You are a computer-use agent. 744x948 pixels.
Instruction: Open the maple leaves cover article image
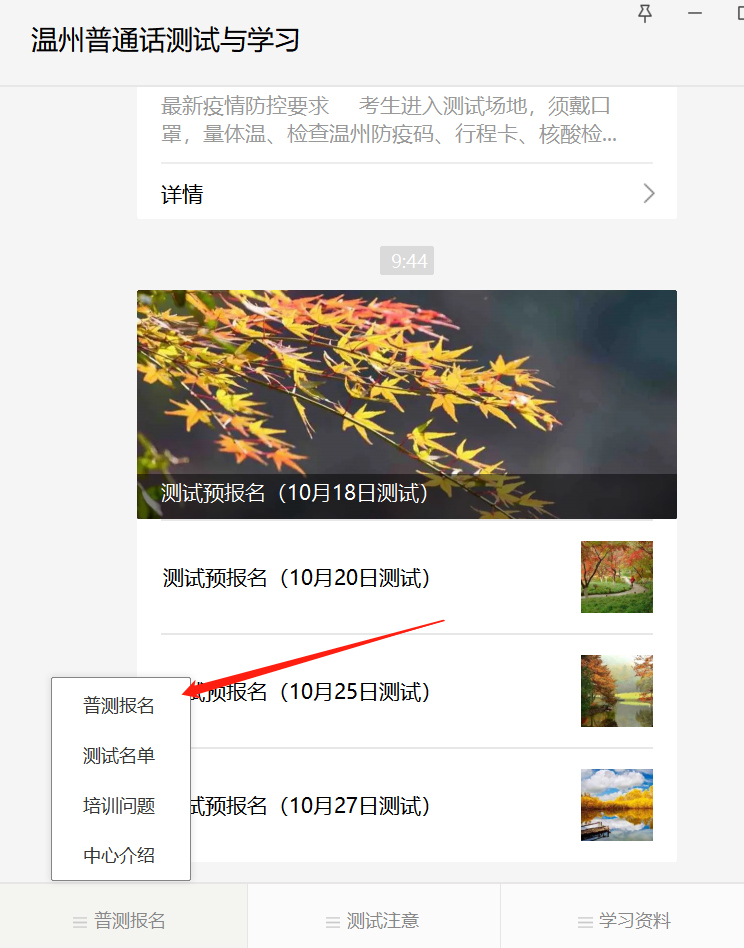point(407,404)
